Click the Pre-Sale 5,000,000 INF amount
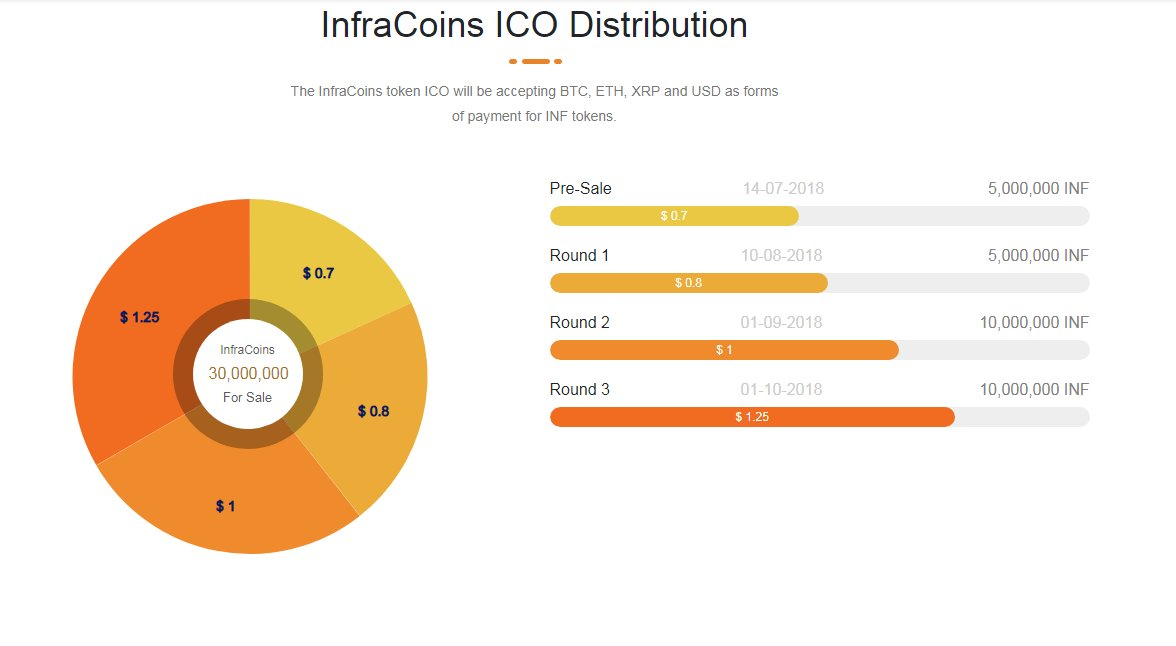 [x=1038, y=188]
